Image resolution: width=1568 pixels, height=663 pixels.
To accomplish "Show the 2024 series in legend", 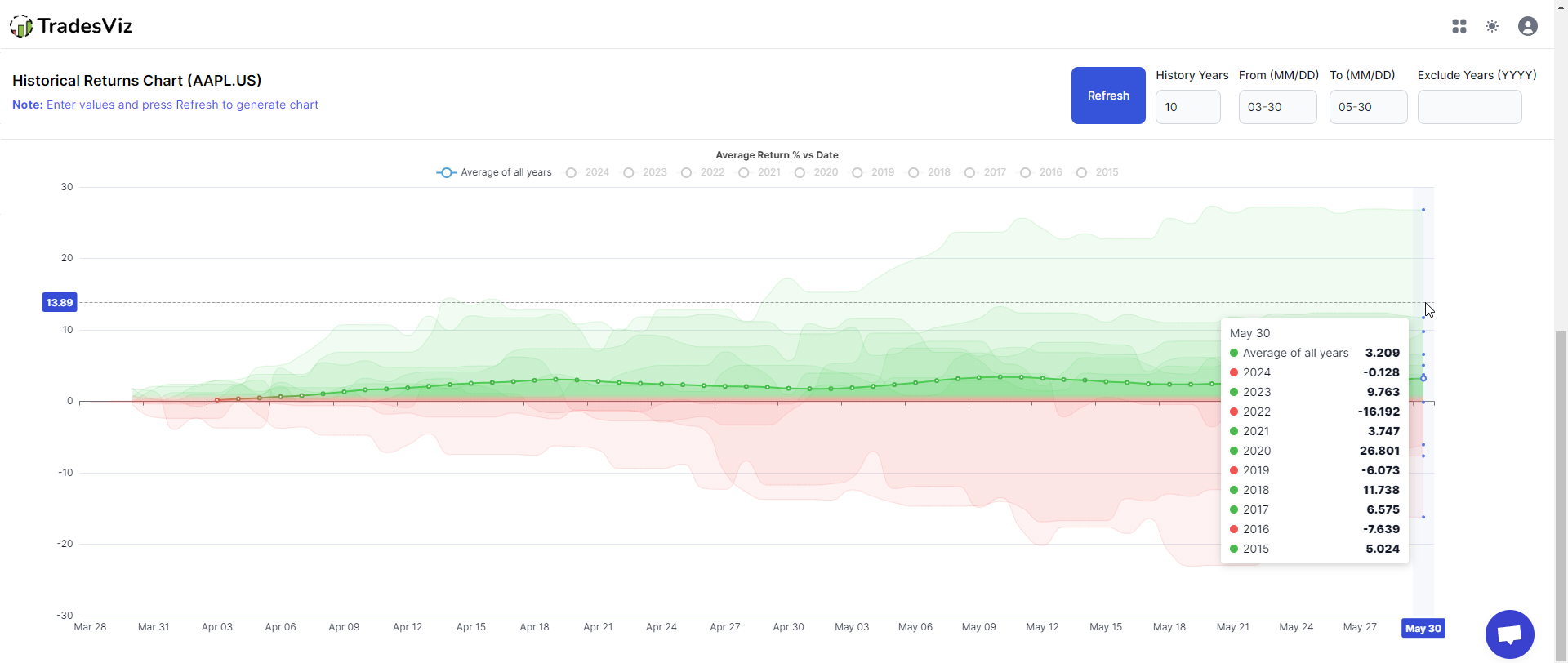I will pos(588,172).
